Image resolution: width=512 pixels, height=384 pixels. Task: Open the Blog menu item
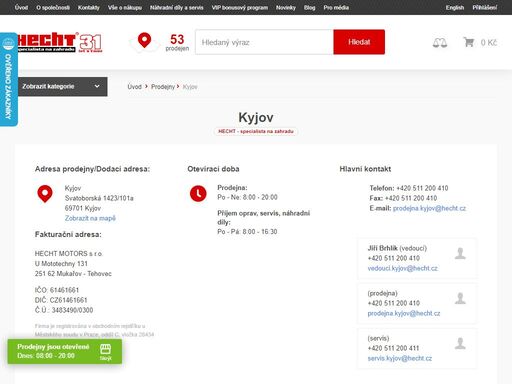(x=309, y=7)
